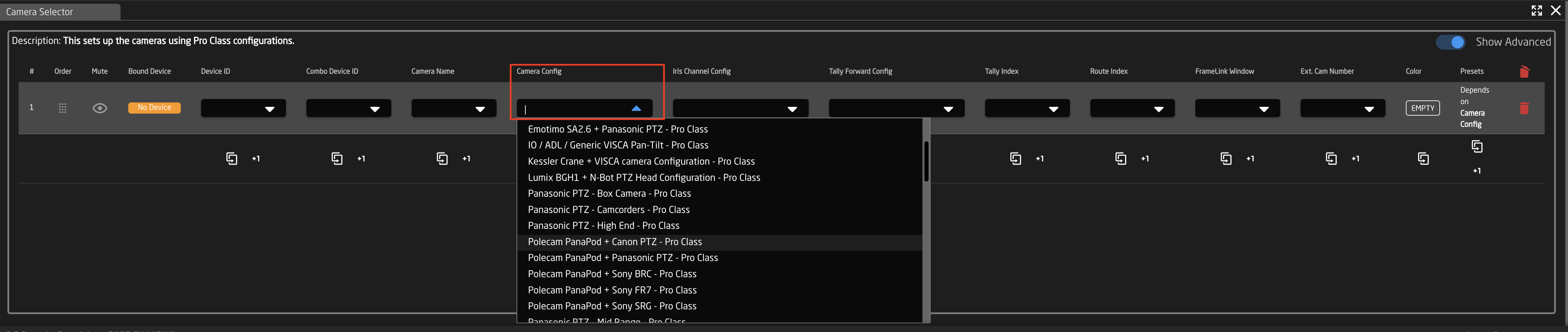
Task: Click the No Device bound device badge
Action: point(154,108)
